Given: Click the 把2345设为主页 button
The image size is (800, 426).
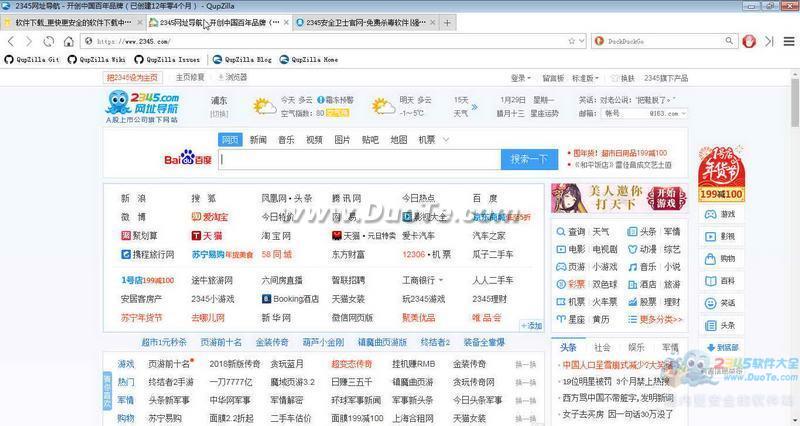Looking at the screenshot, I should point(132,77).
